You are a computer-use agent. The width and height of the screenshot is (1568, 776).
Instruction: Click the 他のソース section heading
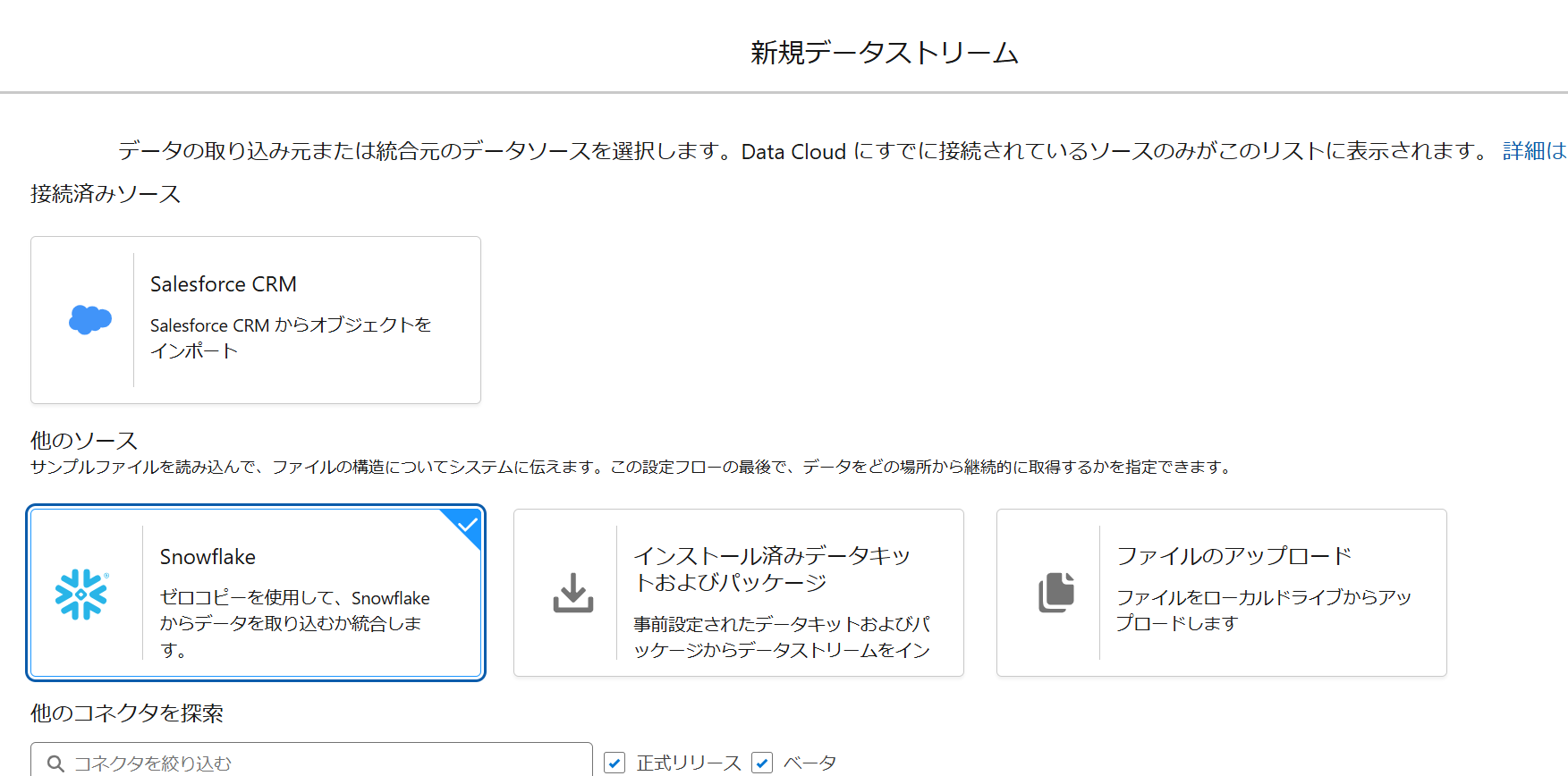pyautogui.click(x=84, y=441)
